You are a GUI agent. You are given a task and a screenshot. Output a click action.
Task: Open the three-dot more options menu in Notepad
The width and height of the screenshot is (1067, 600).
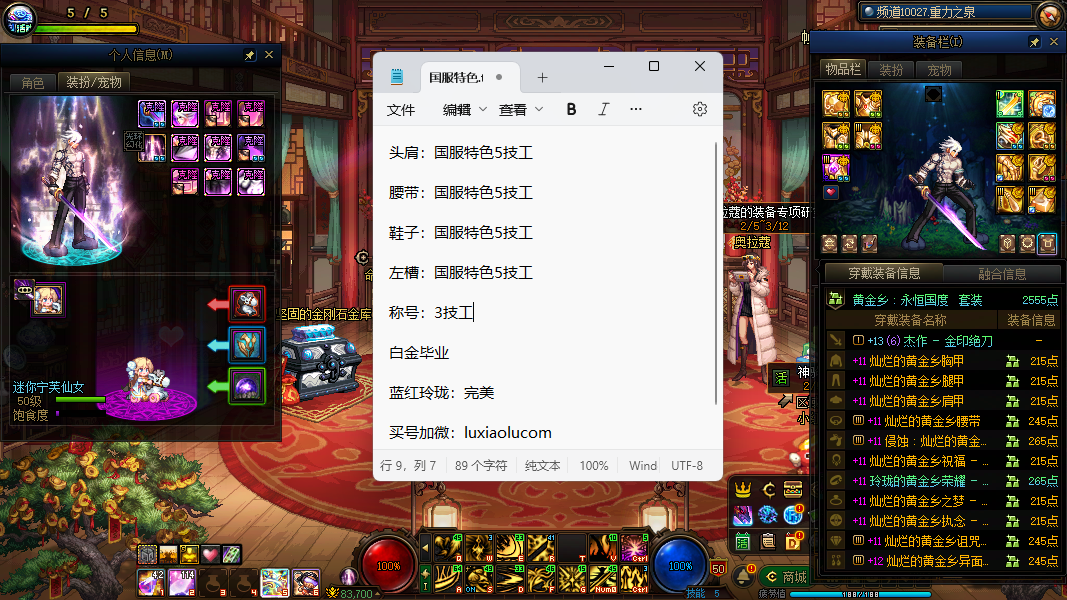[636, 110]
